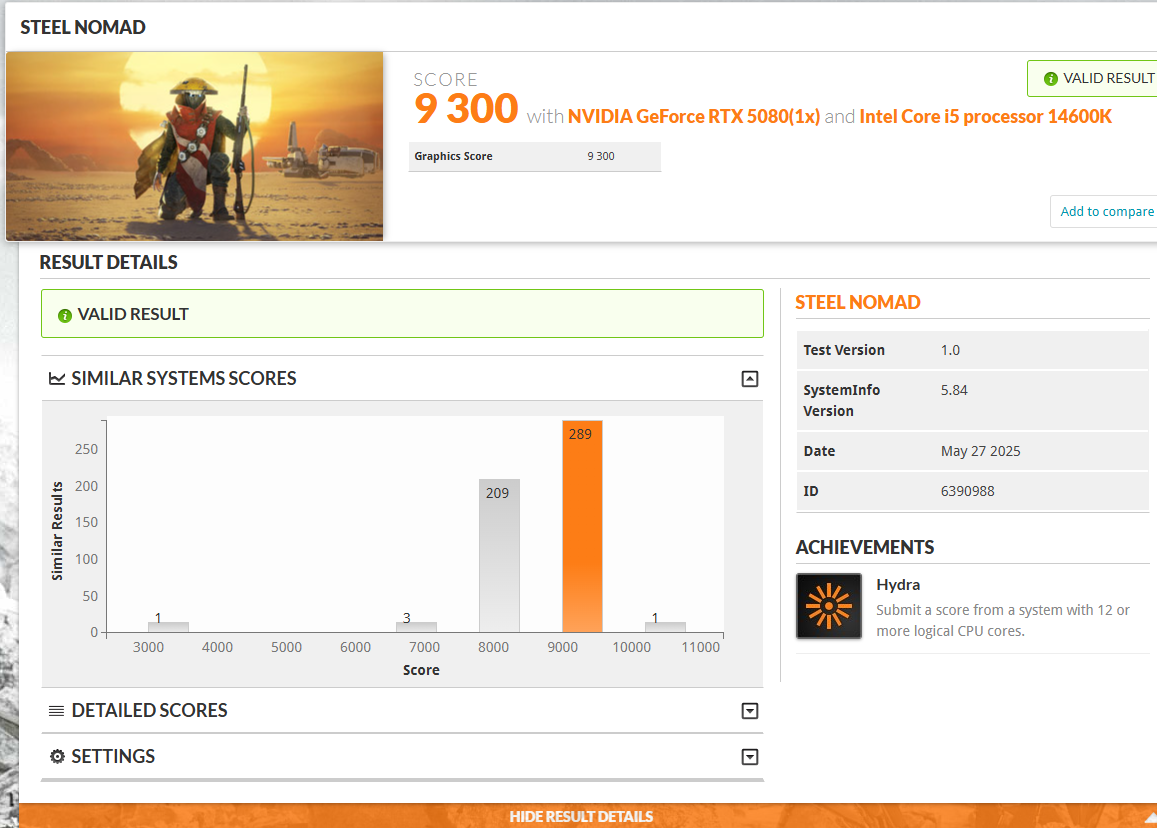Screen dimensions: 1157x828
Task: Click the date value May 27 2025
Action: (x=981, y=452)
